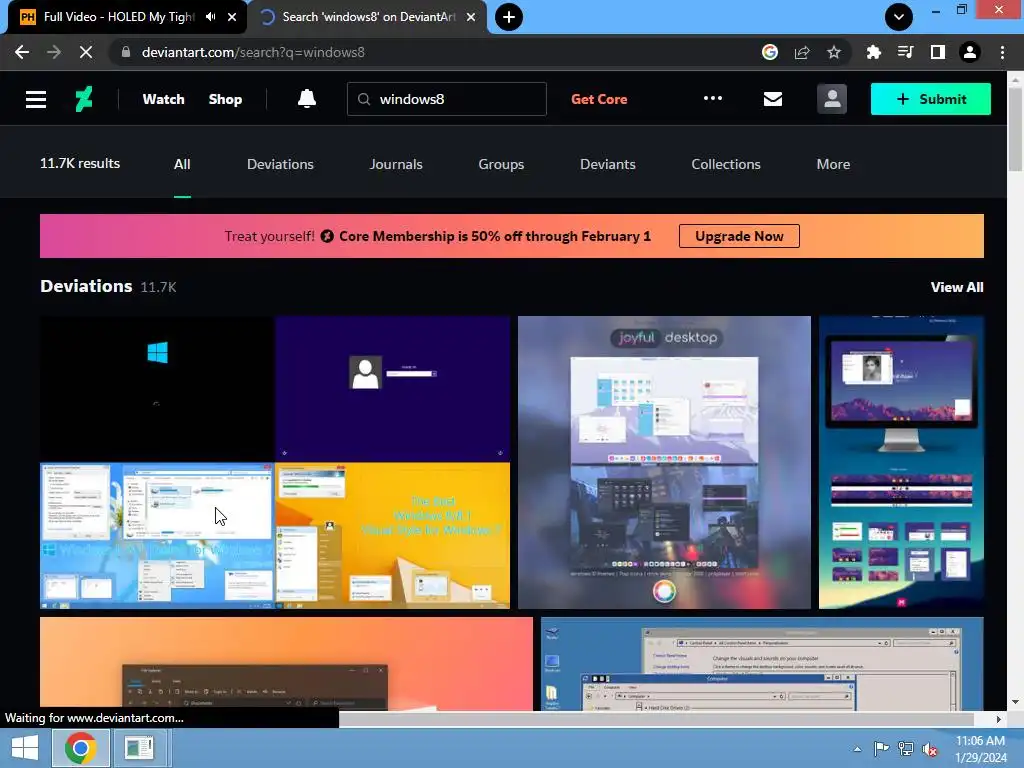Click the Google account icon in address bar
The width and height of the screenshot is (1024, 768).
[x=770, y=52]
